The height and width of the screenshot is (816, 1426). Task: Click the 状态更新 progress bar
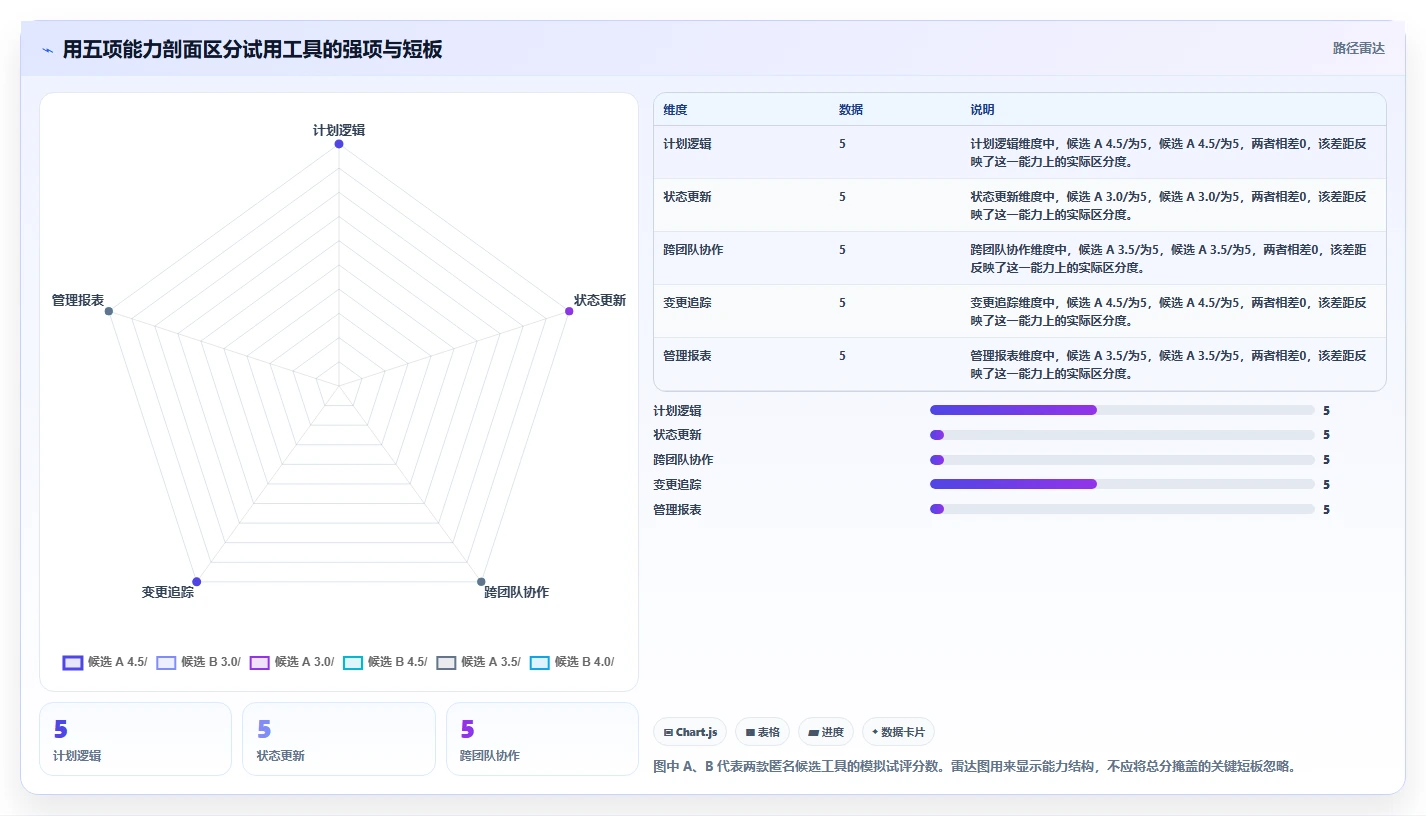coord(1122,435)
